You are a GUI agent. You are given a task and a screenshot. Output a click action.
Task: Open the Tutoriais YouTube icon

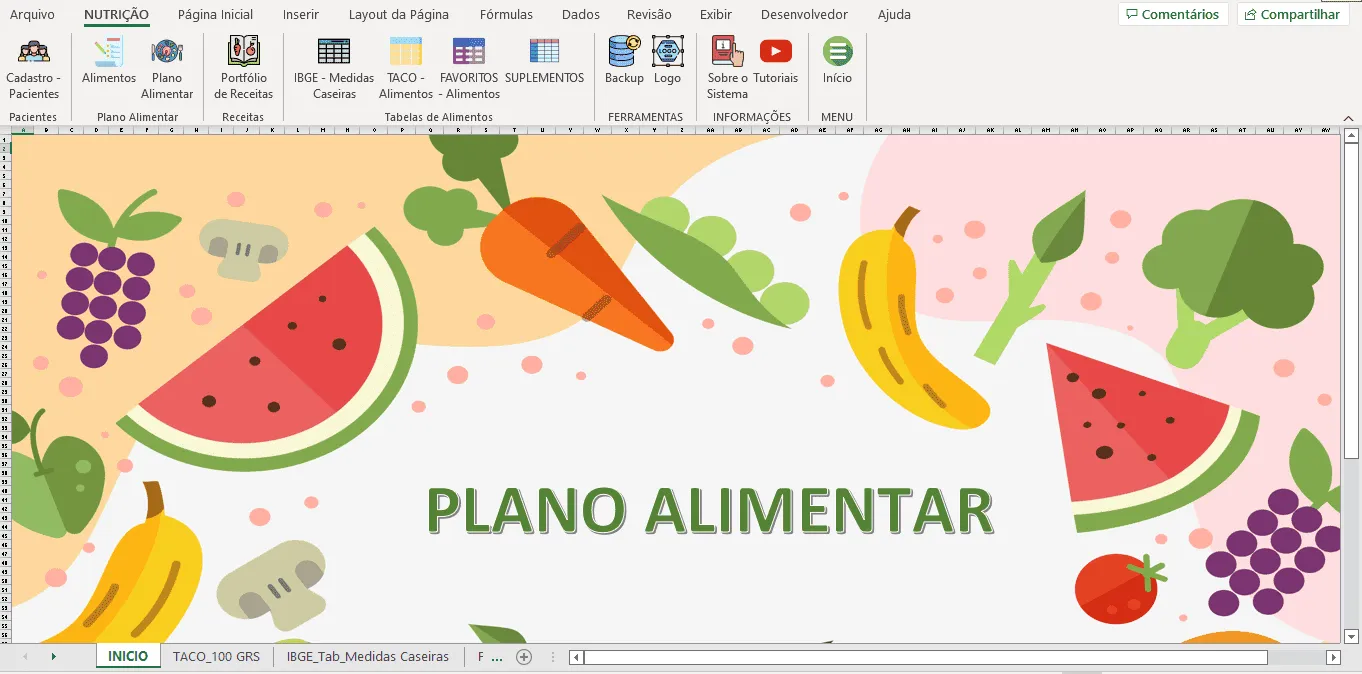(x=776, y=60)
